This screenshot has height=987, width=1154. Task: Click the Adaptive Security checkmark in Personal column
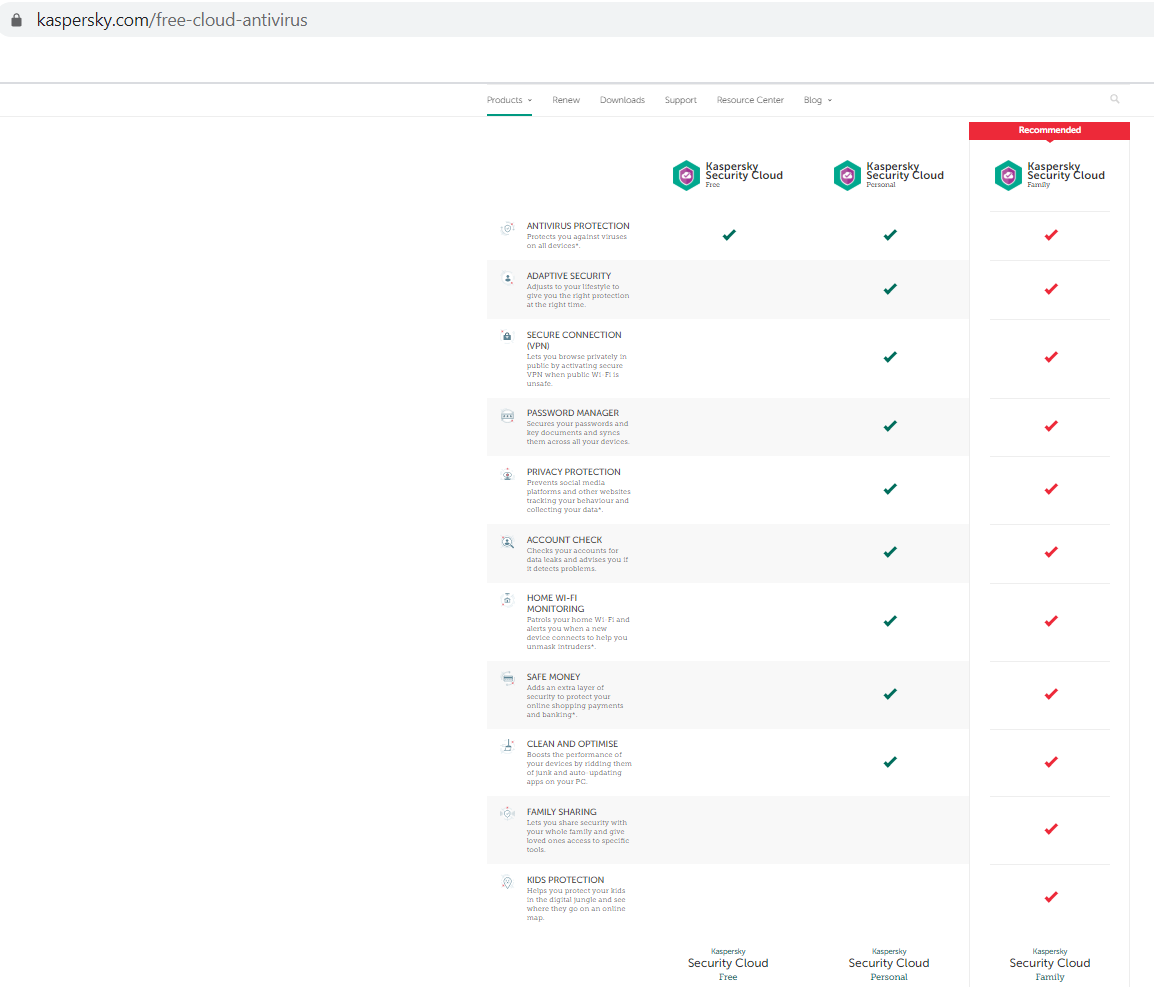pos(890,289)
